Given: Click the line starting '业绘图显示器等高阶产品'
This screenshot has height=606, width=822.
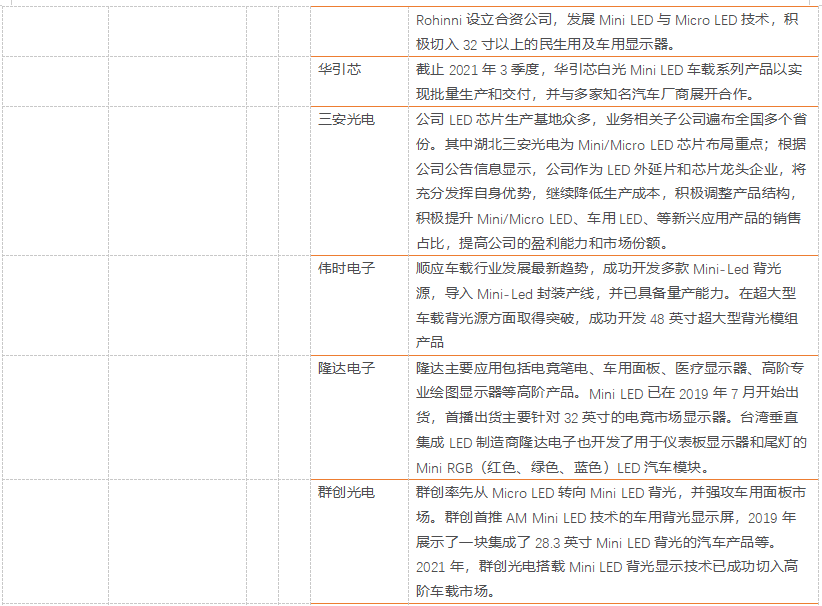Looking at the screenshot, I should point(607,393).
